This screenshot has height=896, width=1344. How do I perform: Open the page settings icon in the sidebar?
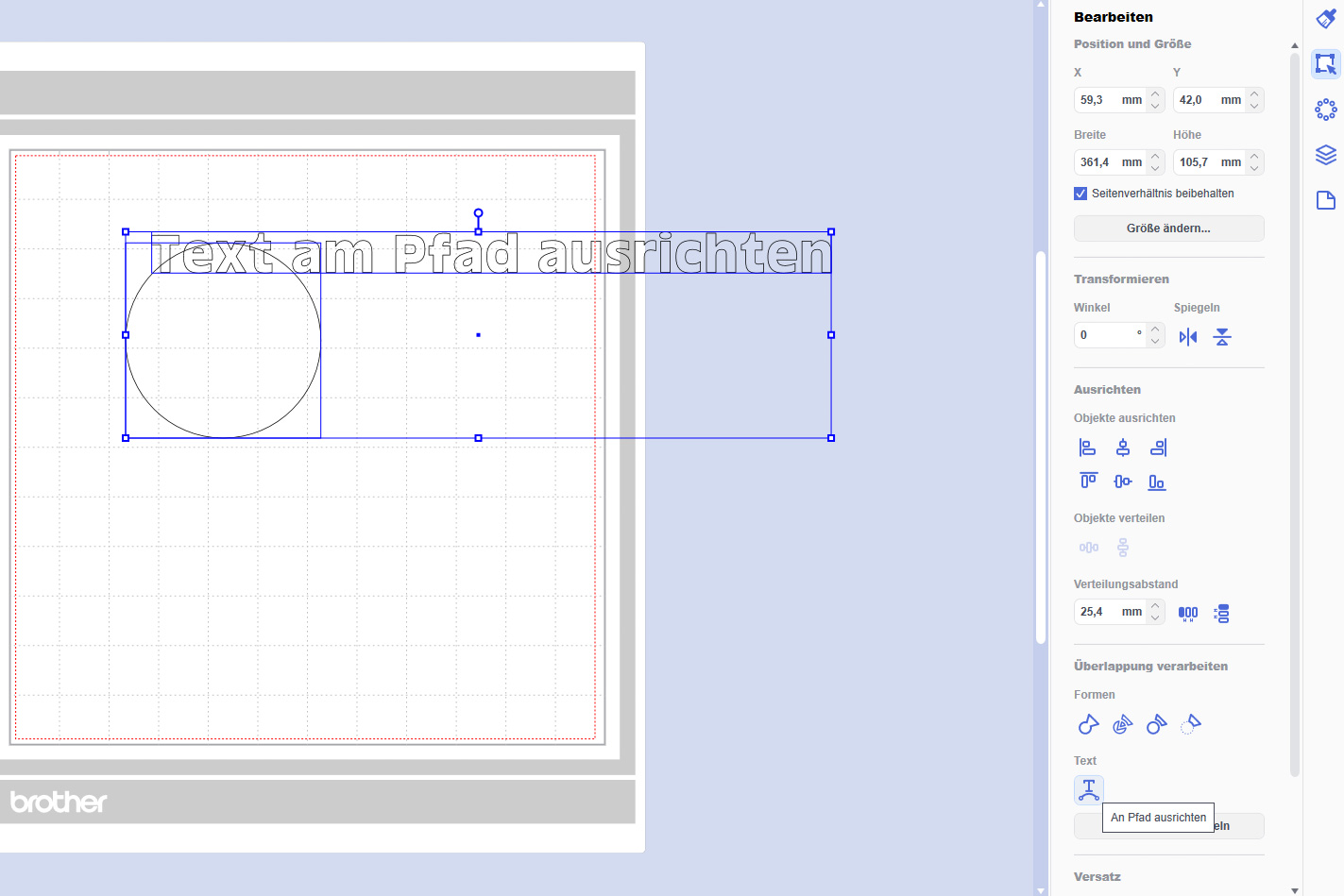(x=1326, y=200)
